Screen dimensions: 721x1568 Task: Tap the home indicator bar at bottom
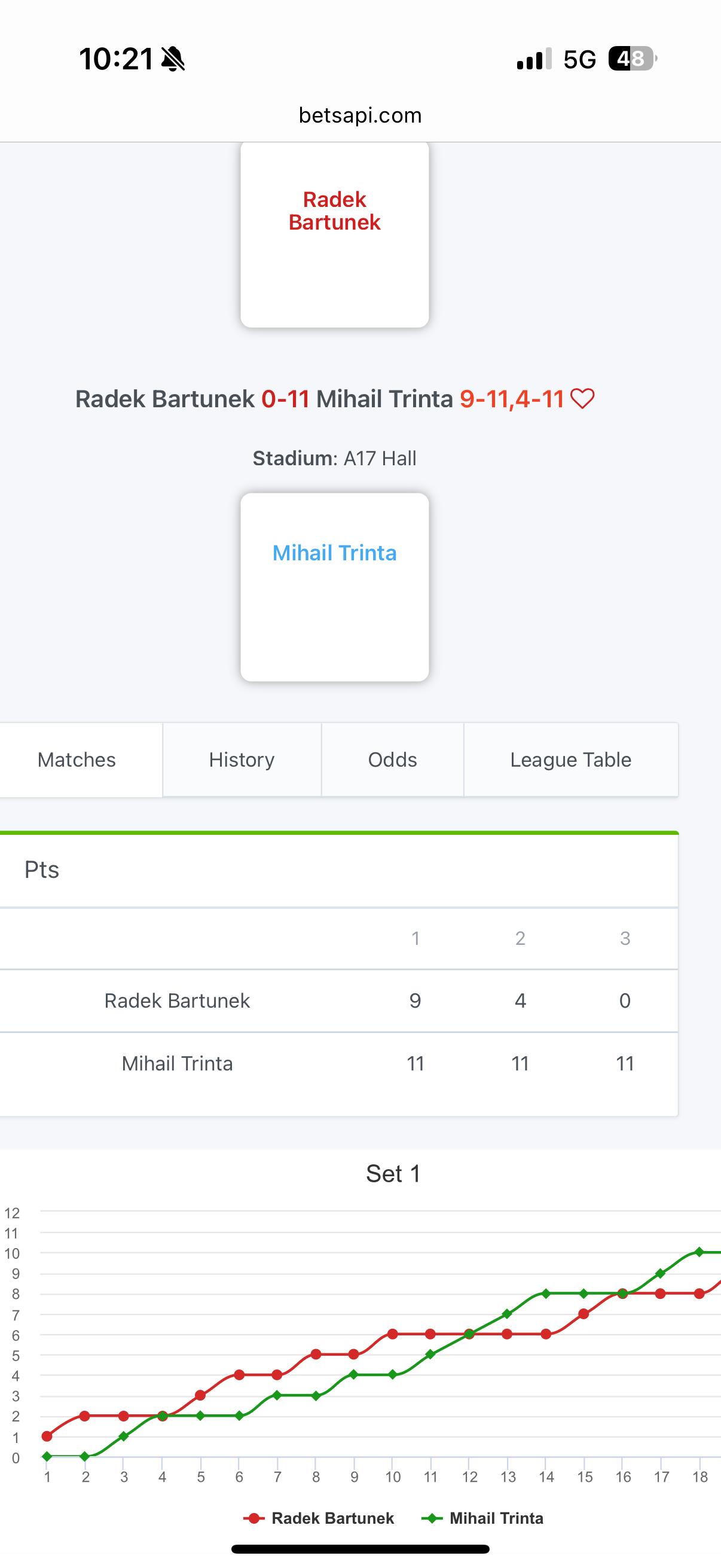coord(360,1549)
